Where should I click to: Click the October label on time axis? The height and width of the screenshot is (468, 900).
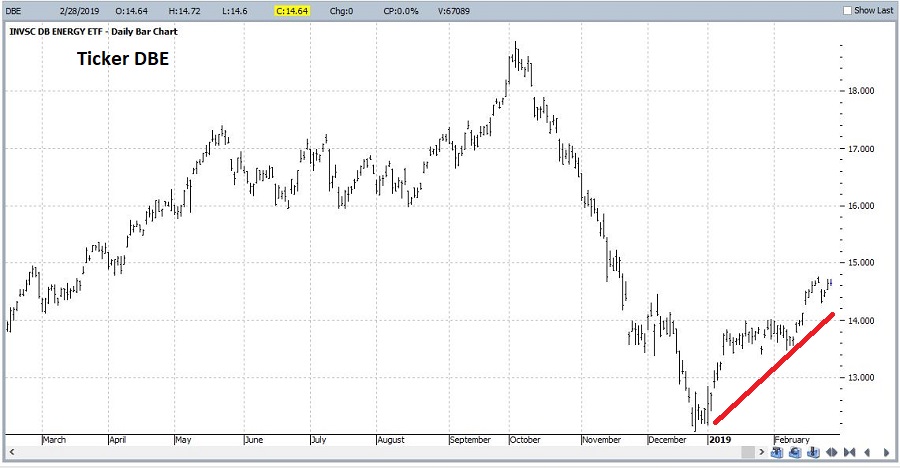click(x=525, y=440)
